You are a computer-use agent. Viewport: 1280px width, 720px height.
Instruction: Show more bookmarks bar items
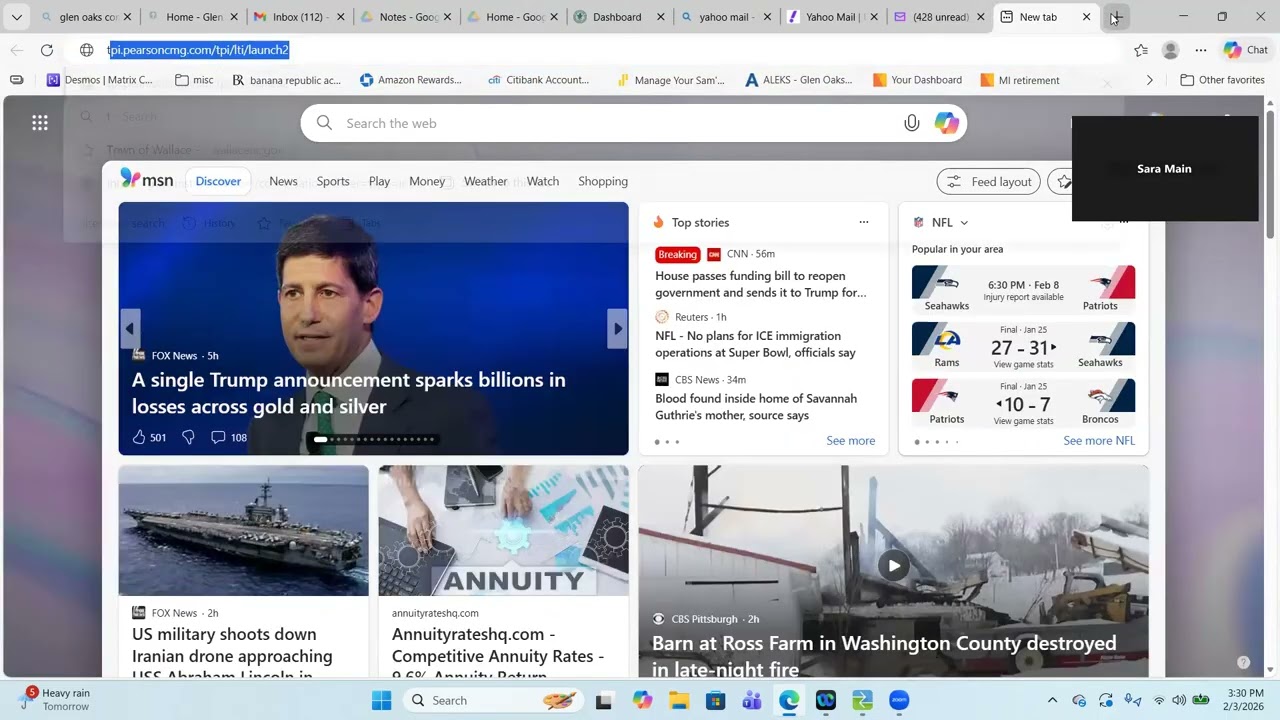1150,80
